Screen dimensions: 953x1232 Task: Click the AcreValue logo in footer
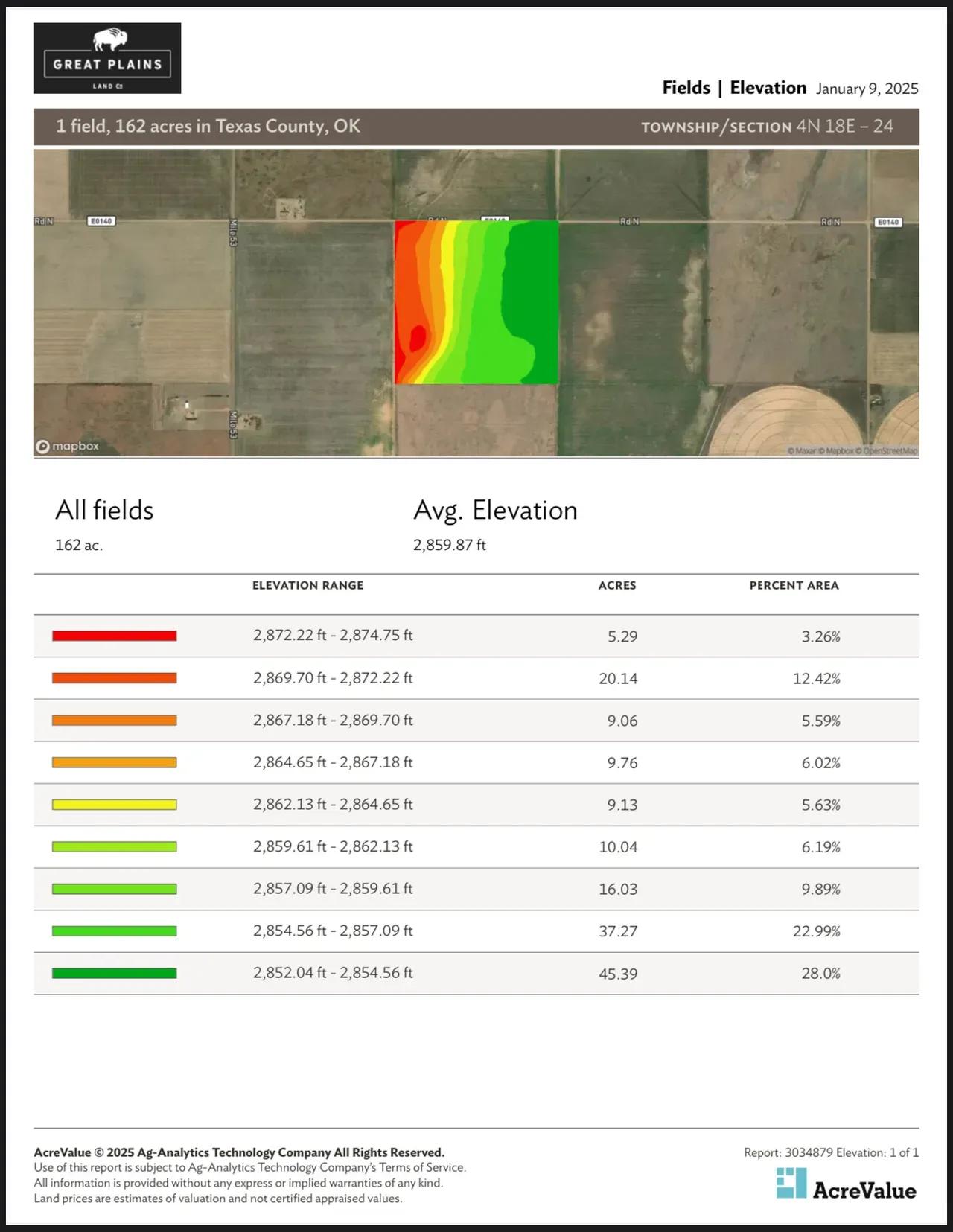tap(846, 1183)
